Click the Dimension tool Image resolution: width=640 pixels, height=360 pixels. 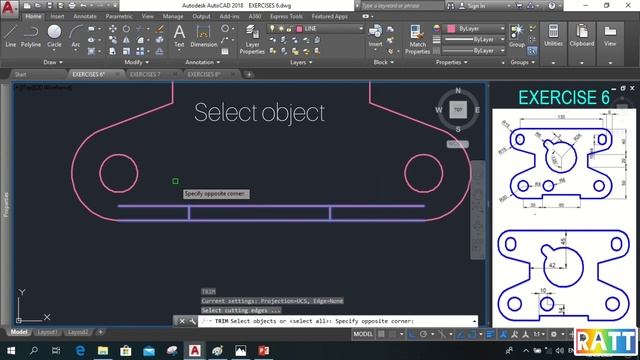(x=203, y=36)
